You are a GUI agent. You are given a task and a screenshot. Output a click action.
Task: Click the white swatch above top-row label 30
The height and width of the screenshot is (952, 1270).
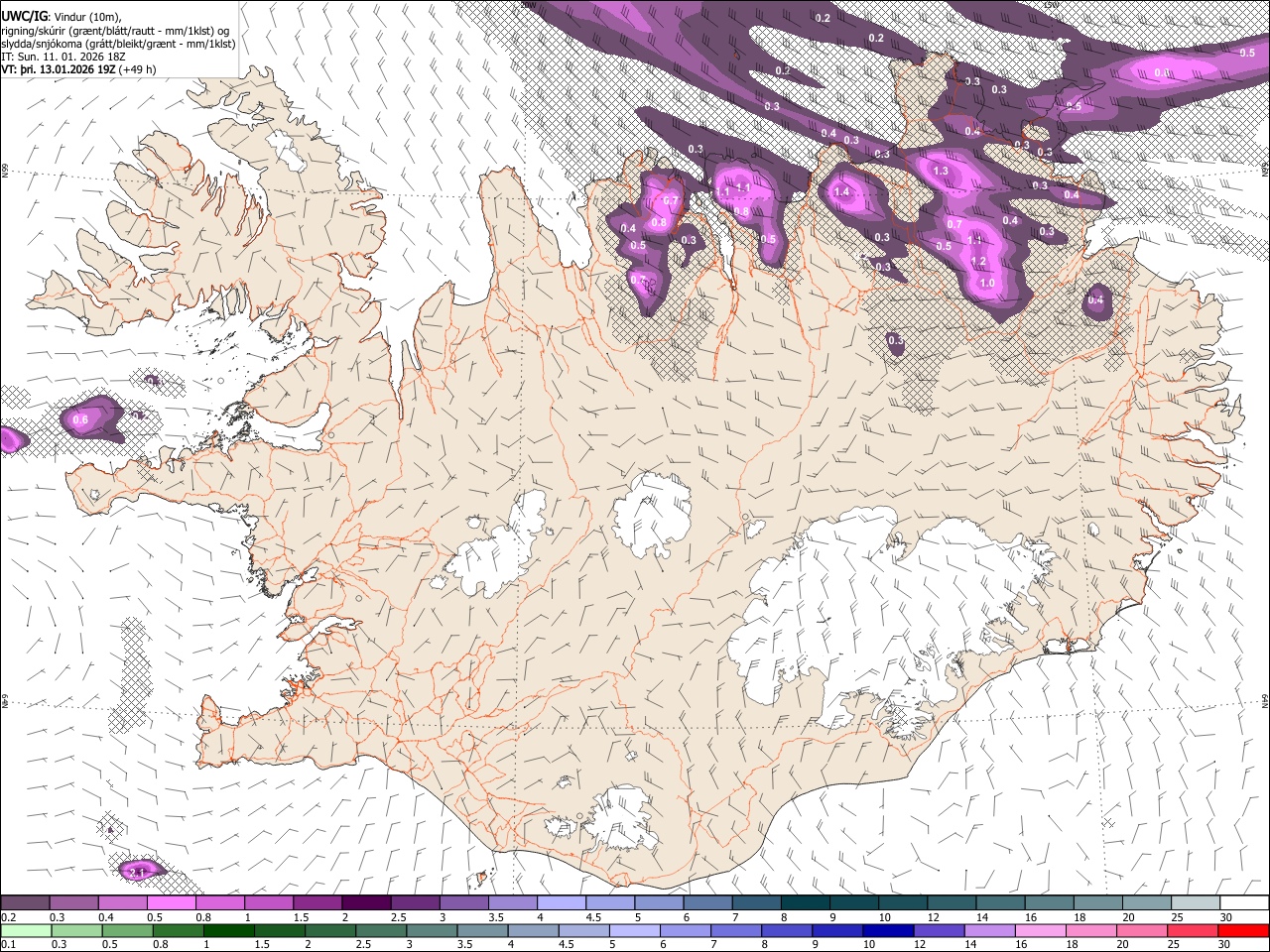pos(1244,903)
